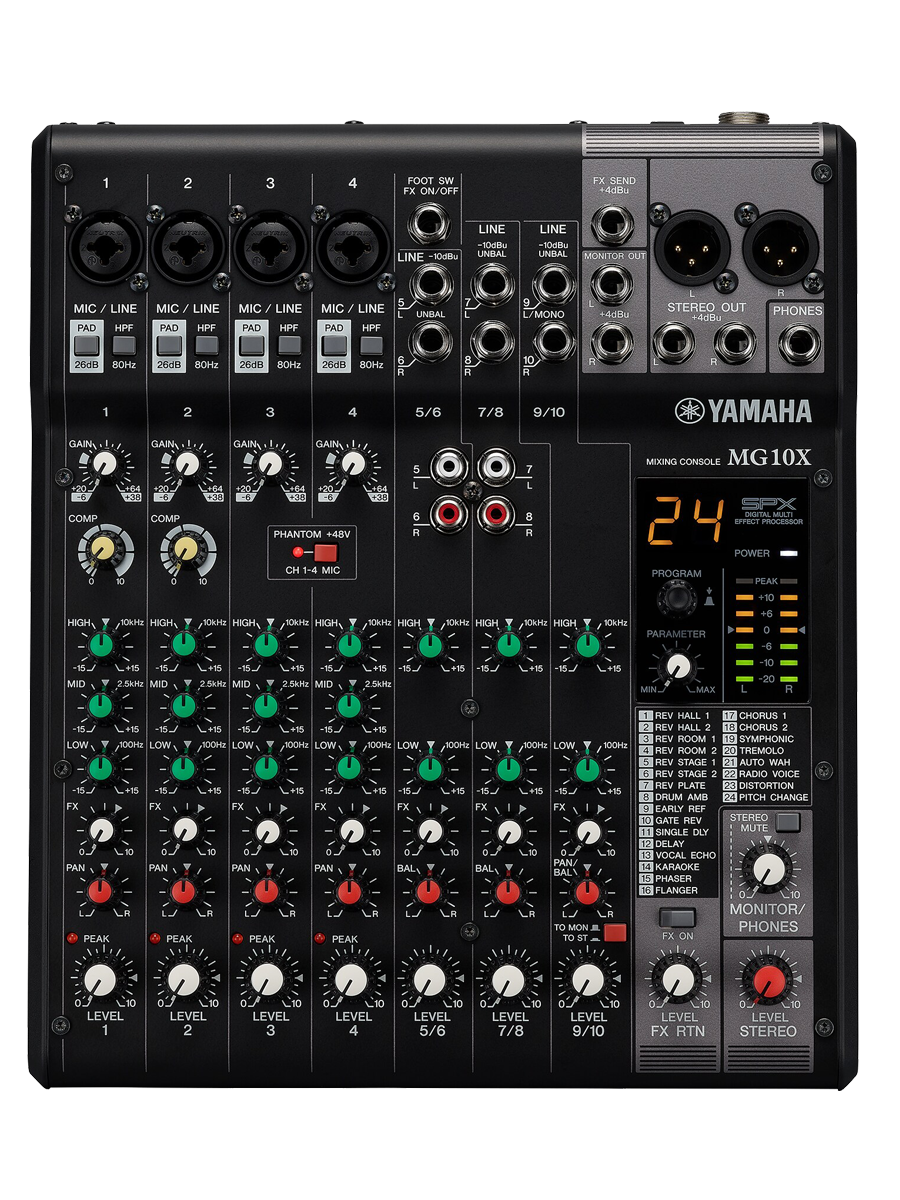Click the channel 4 red PAN knob
The width and height of the screenshot is (900, 1200).
pyautogui.click(x=350, y=892)
